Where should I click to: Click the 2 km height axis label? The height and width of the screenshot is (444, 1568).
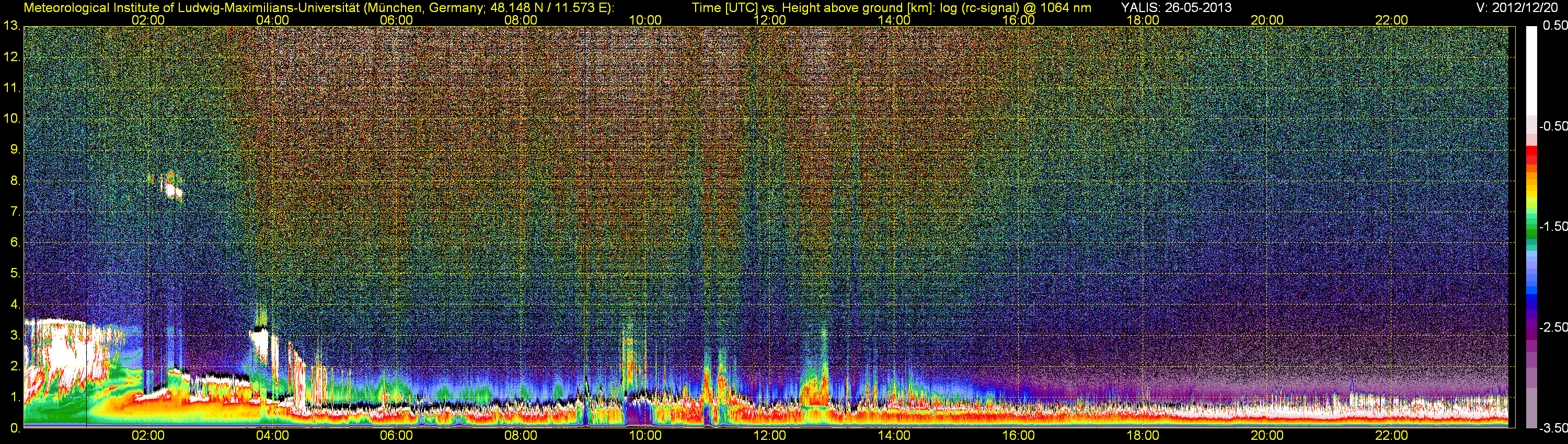(15, 366)
